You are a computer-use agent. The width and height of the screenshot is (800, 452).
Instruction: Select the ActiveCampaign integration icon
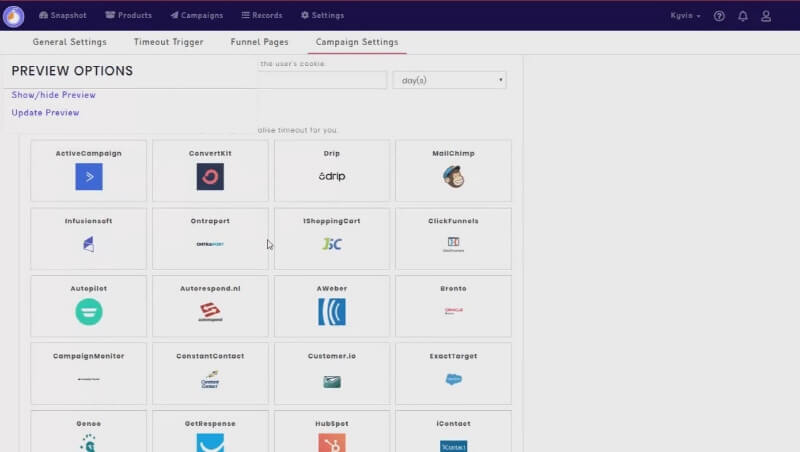coord(89,177)
